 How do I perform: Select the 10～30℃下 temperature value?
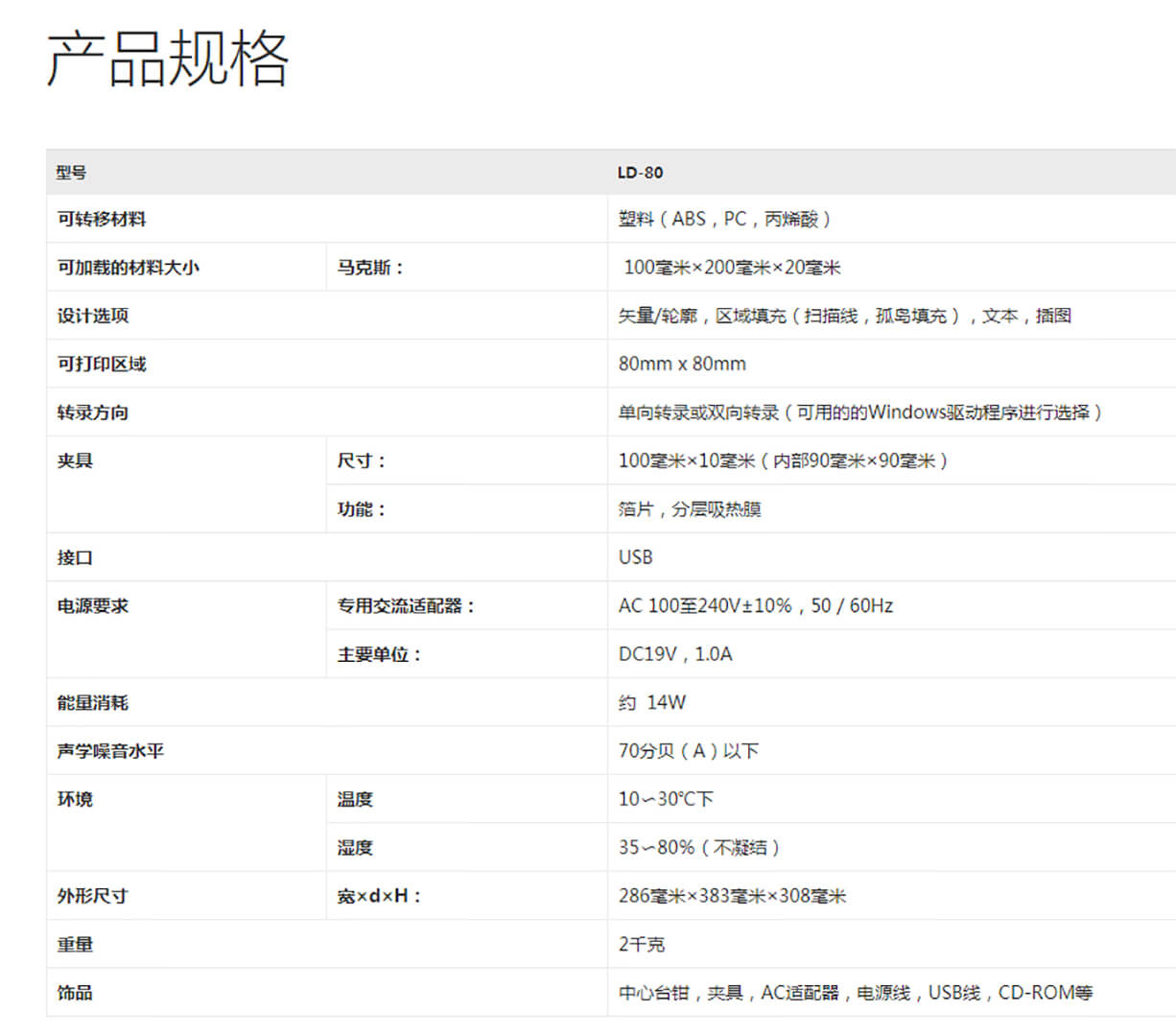666,799
